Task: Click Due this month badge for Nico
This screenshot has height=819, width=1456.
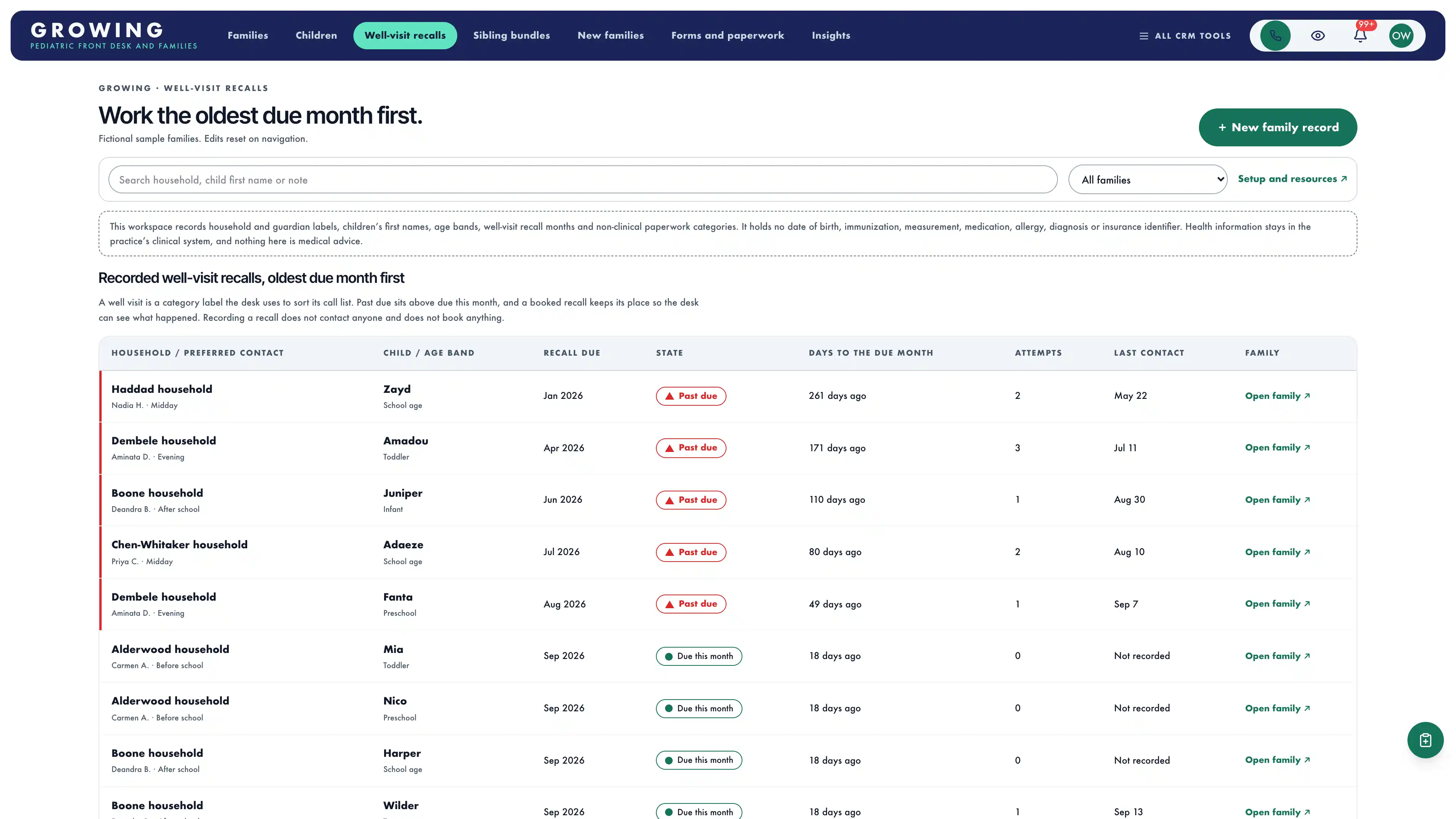Action: (x=698, y=708)
